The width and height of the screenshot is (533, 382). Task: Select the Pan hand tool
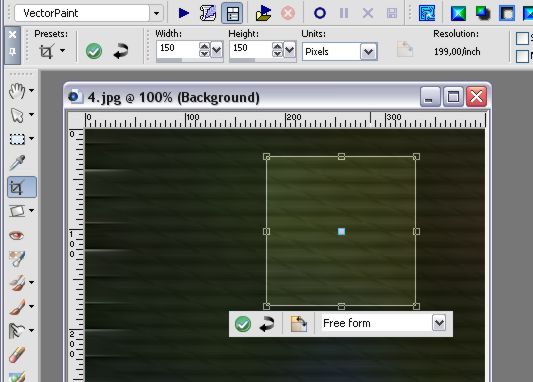click(x=17, y=91)
